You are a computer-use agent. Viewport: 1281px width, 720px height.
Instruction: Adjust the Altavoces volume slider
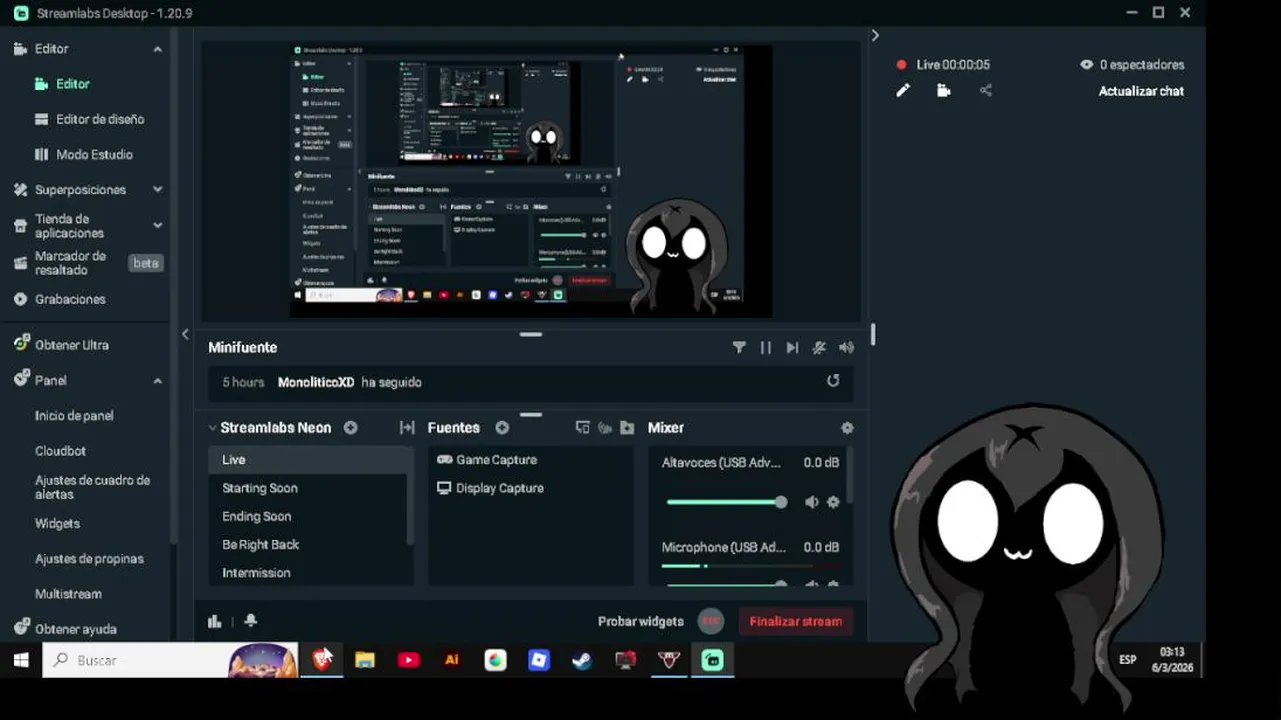(726, 502)
